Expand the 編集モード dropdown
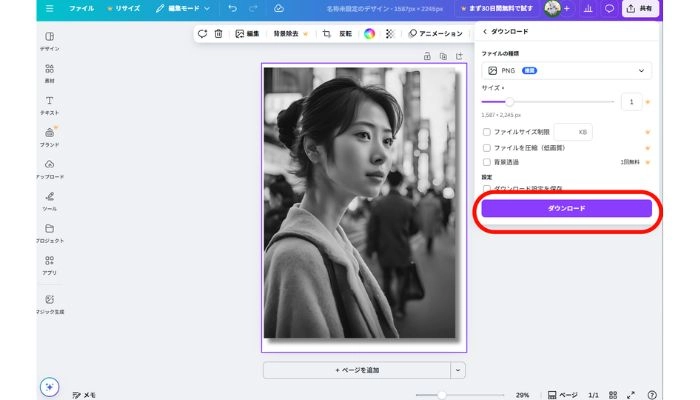The height and width of the screenshot is (400, 700). [182, 8]
